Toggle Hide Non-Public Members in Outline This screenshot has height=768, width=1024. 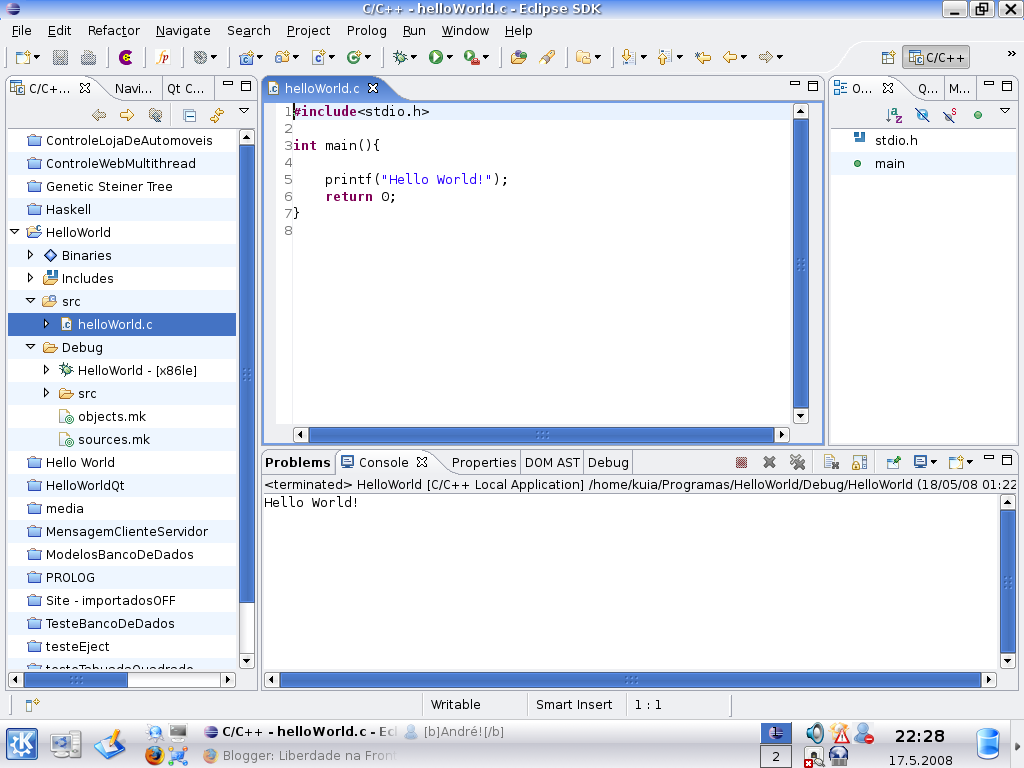pyautogui.click(x=978, y=116)
